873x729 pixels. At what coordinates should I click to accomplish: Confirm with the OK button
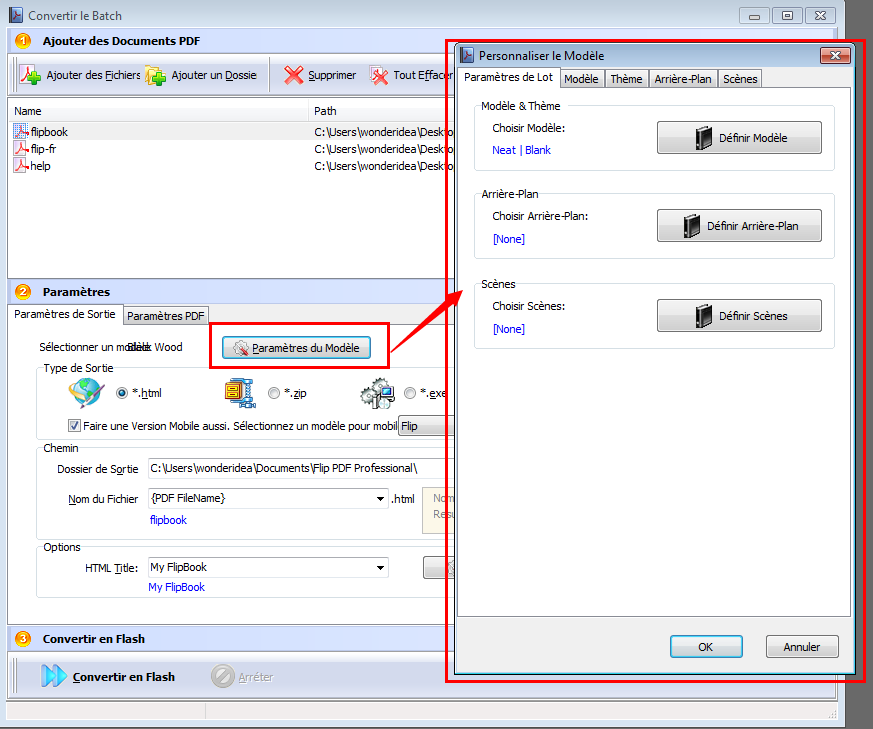pos(706,647)
